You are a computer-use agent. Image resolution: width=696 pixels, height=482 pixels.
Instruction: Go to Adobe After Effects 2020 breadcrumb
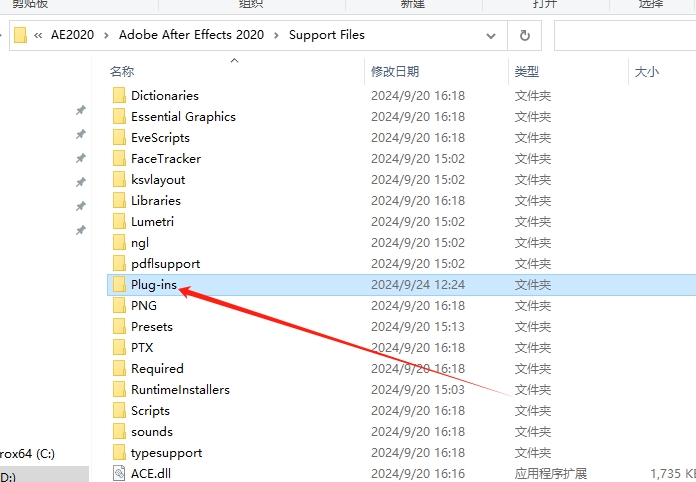191,35
